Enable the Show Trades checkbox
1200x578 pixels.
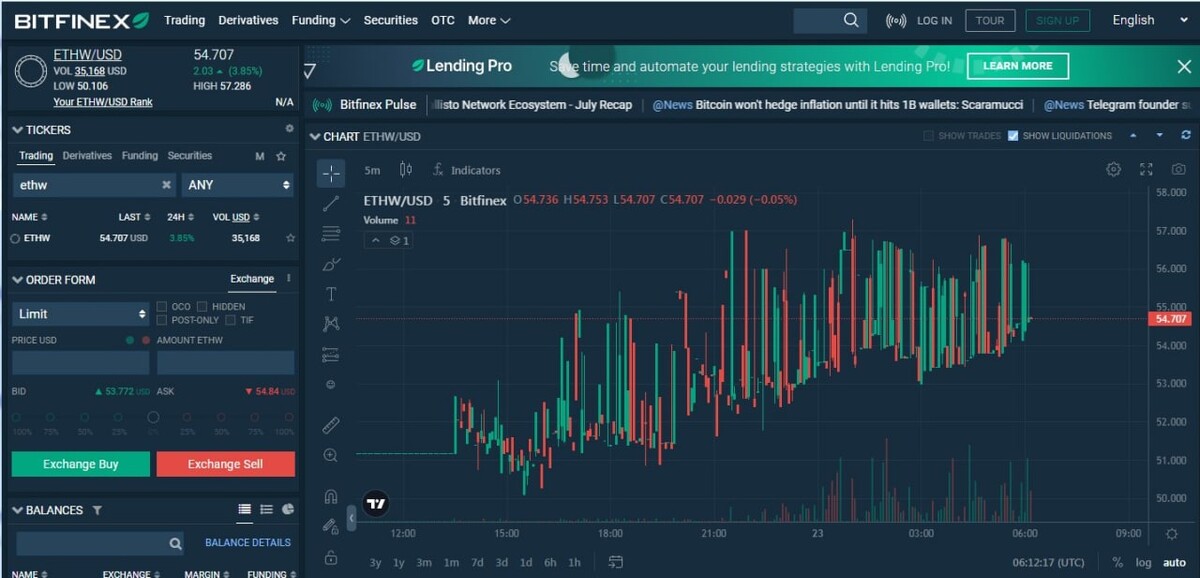[928, 135]
